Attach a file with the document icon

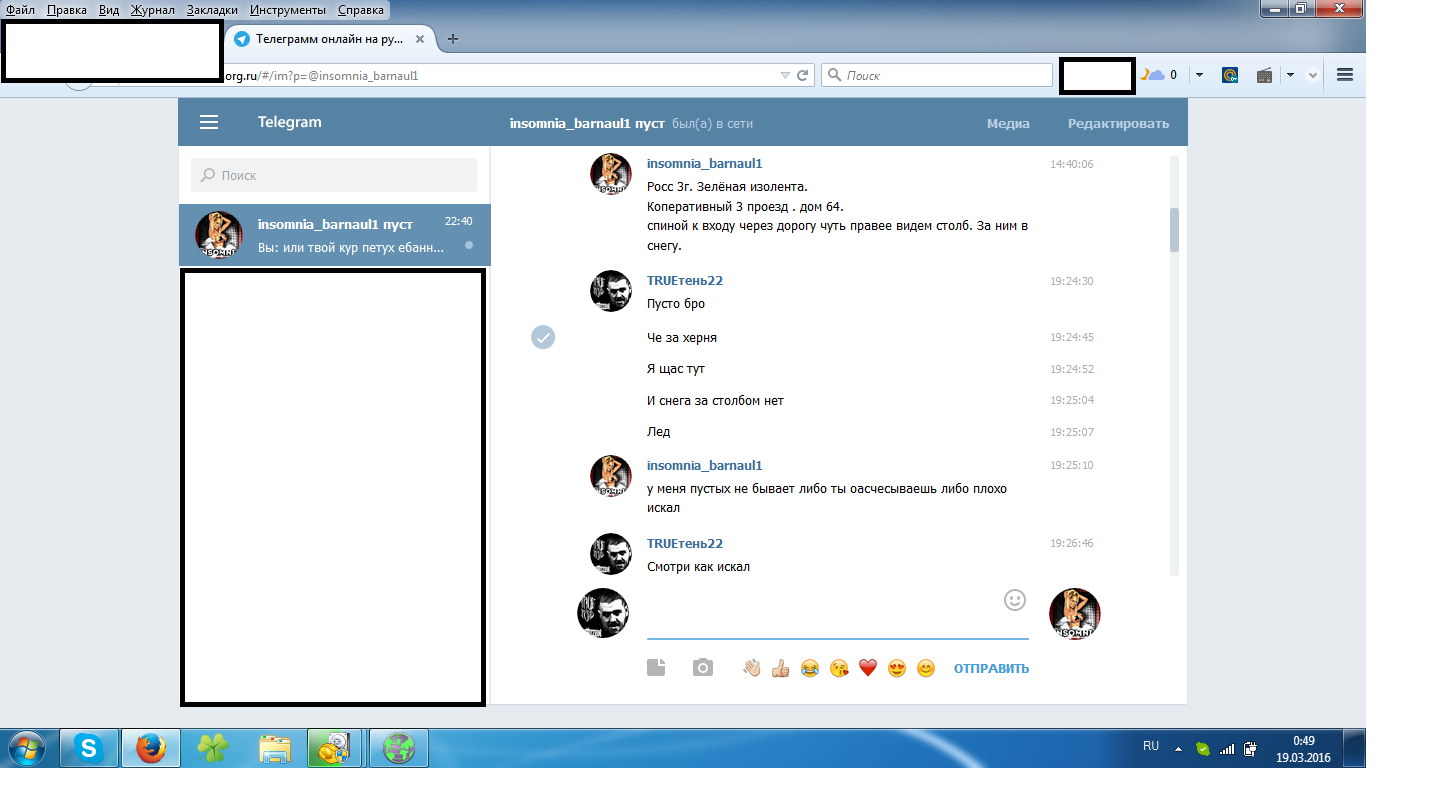[x=656, y=668]
